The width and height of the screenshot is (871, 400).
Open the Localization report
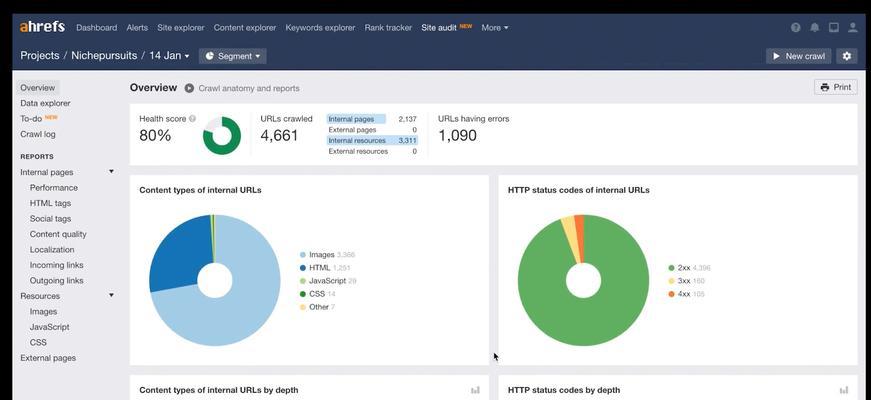pos(52,250)
